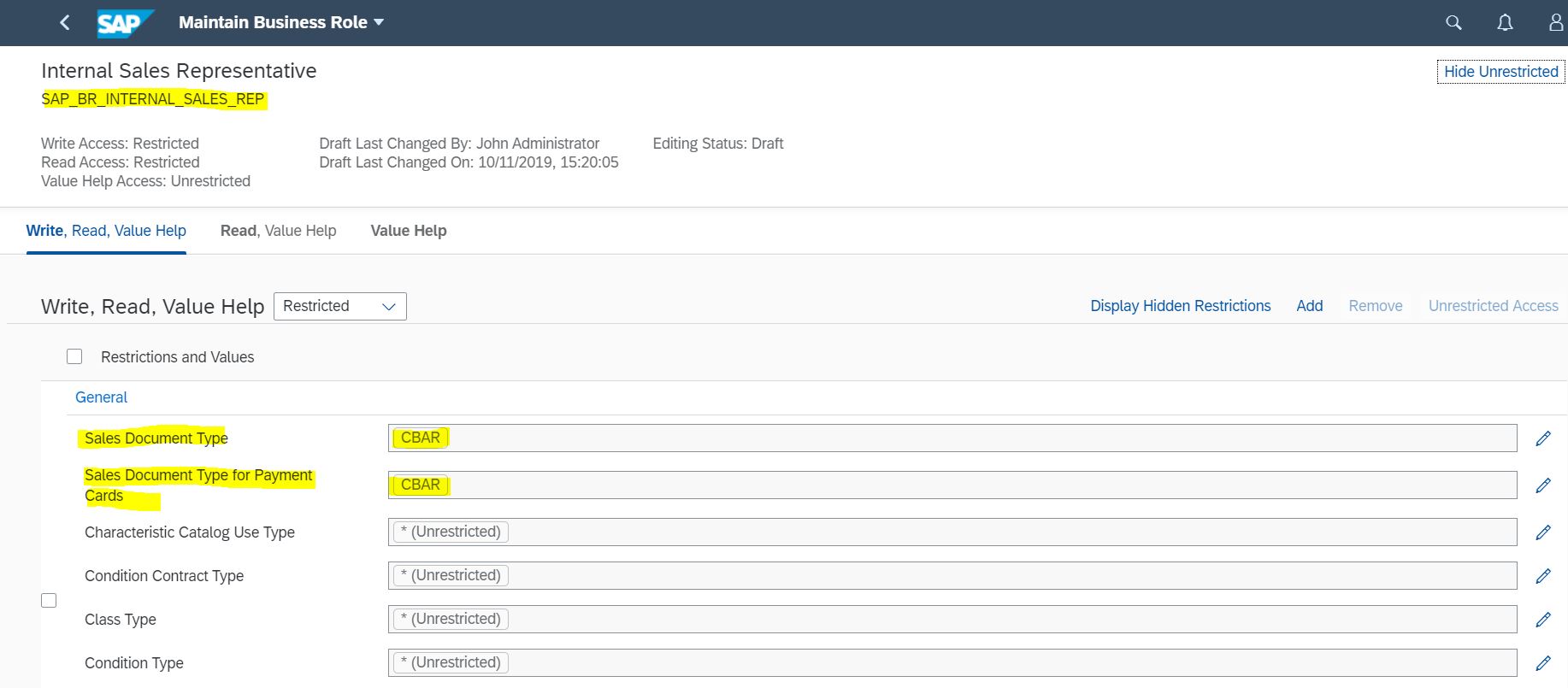Switch to Value Help tab
Screen dimensions: 1568x688
409,231
